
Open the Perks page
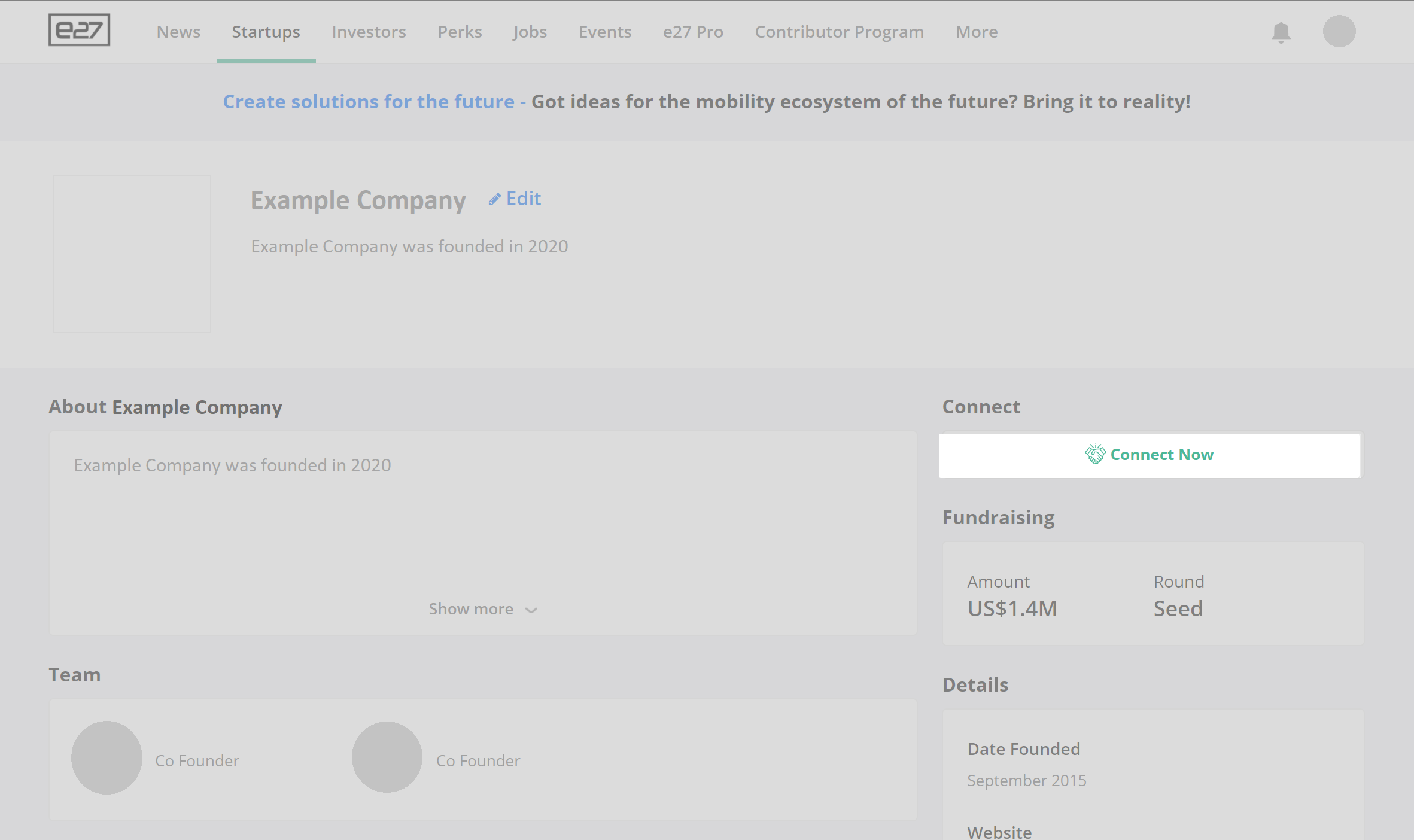[460, 32]
